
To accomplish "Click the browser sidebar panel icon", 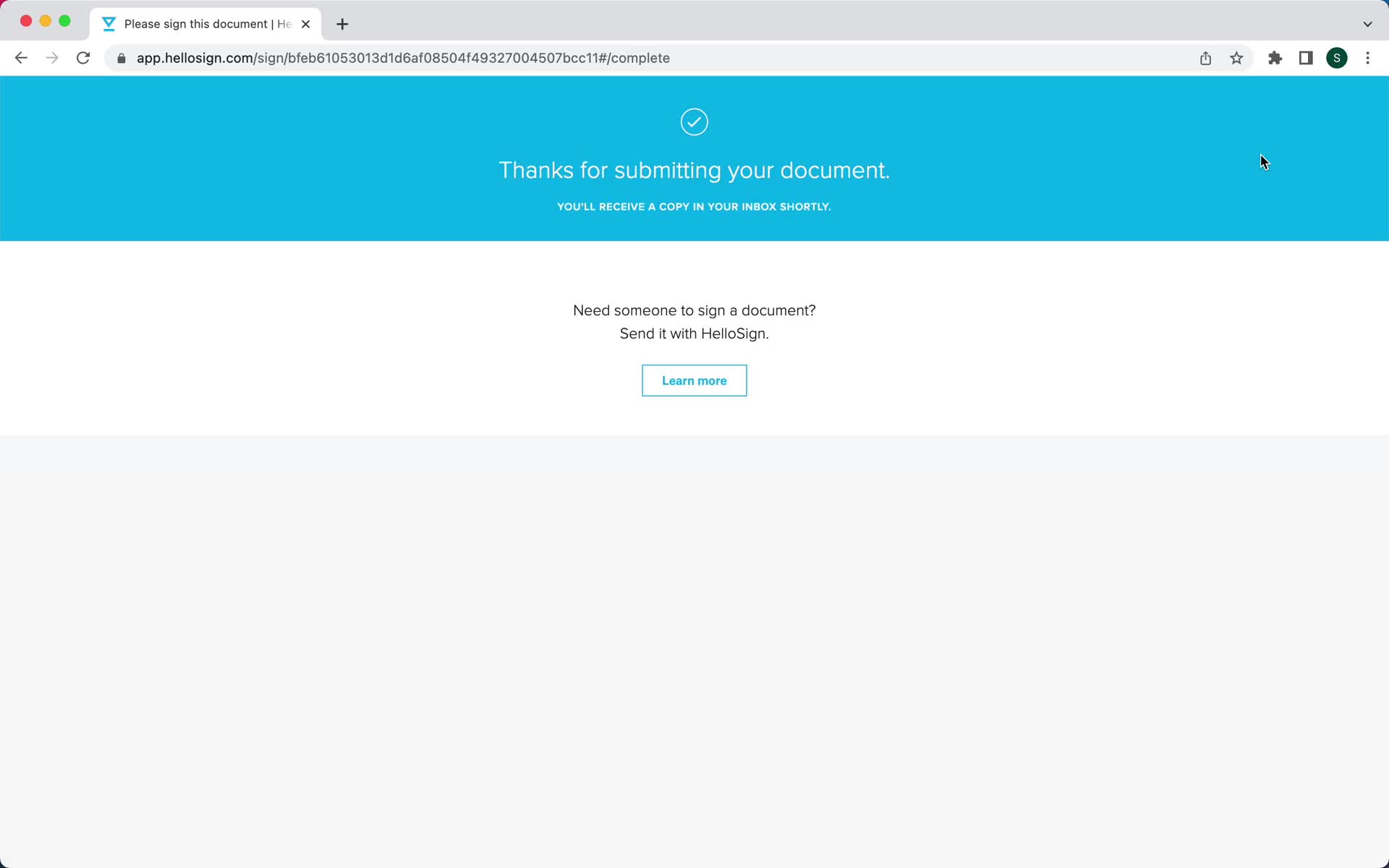I will [x=1306, y=58].
